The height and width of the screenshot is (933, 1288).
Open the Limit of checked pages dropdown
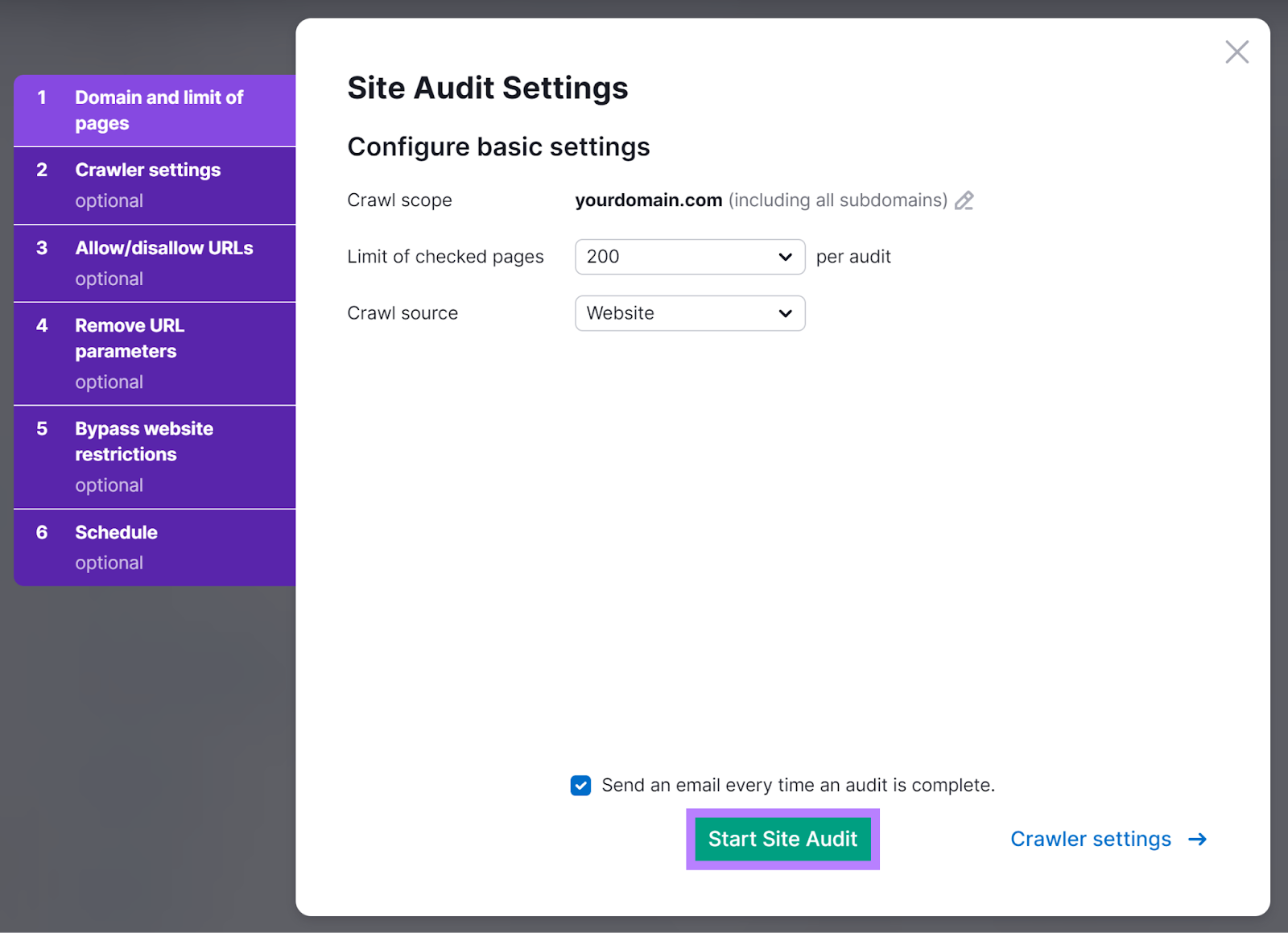click(x=690, y=257)
